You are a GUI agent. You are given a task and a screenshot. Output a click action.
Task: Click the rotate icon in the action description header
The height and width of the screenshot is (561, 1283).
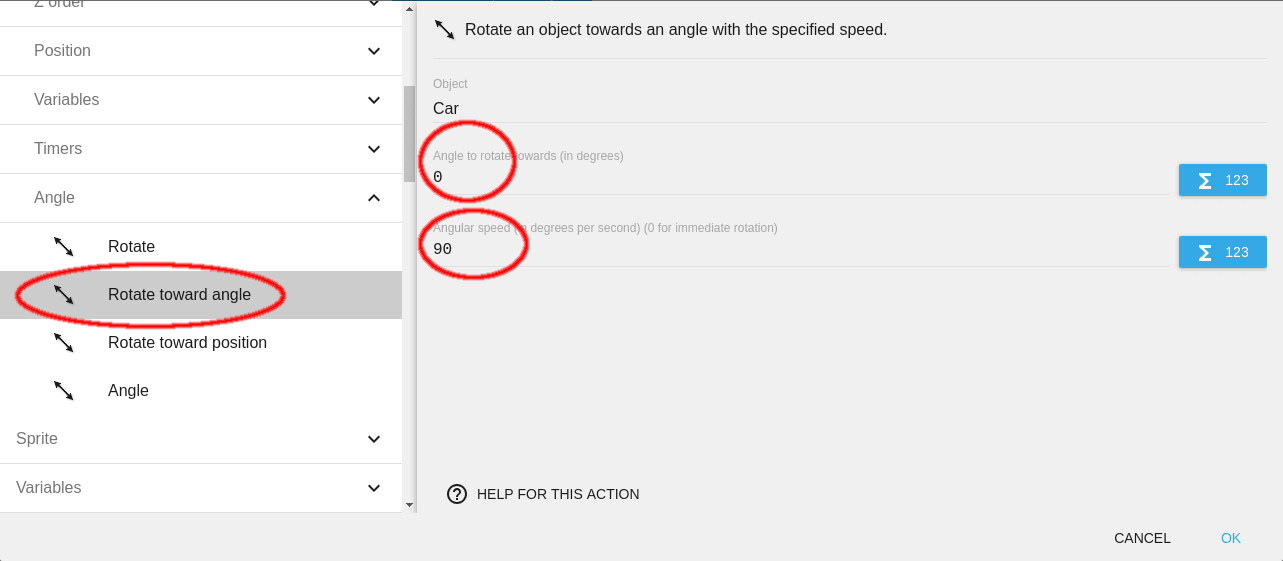tap(445, 30)
